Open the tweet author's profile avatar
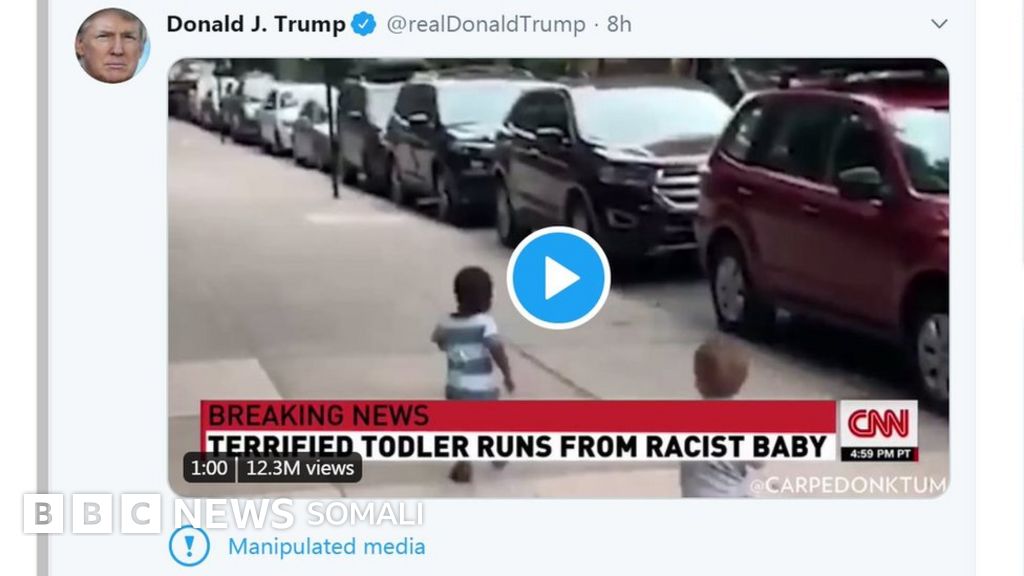This screenshot has width=1024, height=576. click(112, 46)
